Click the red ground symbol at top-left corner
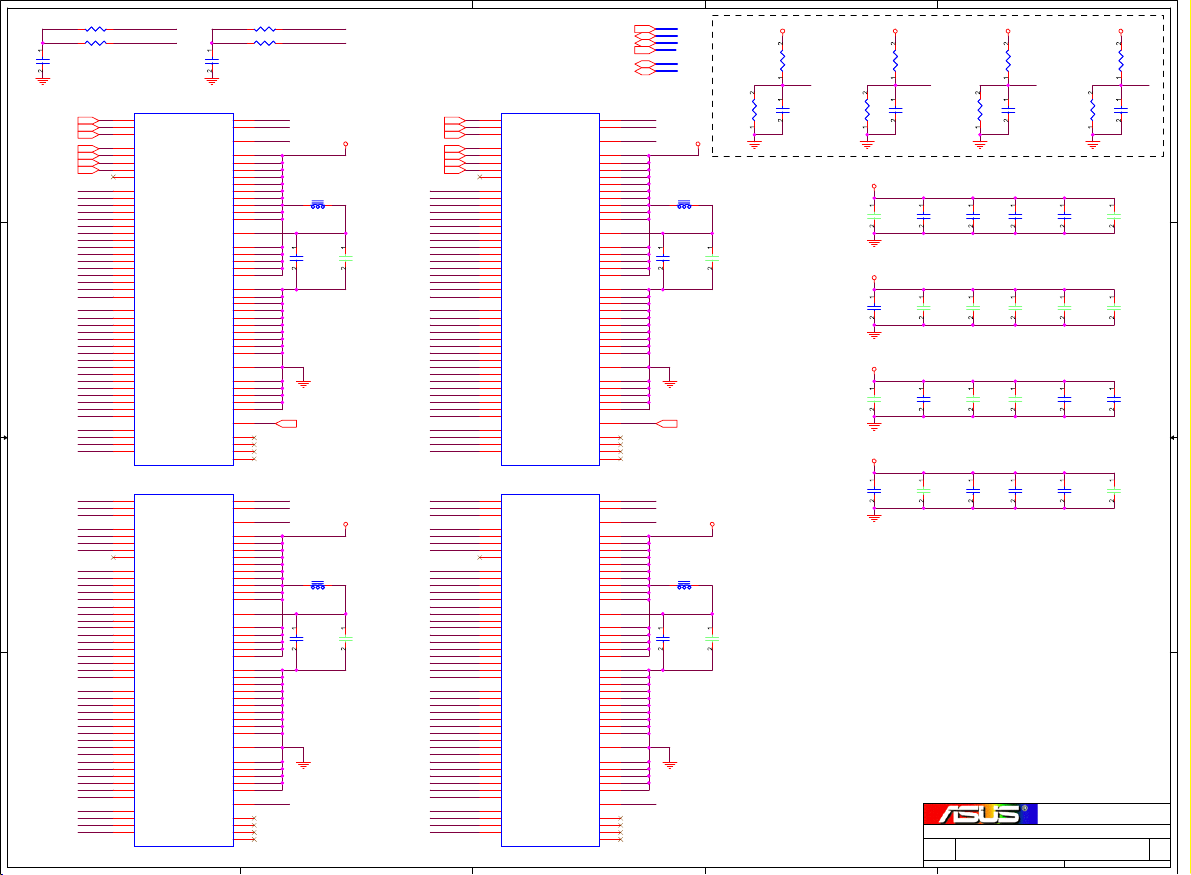 pos(42,80)
